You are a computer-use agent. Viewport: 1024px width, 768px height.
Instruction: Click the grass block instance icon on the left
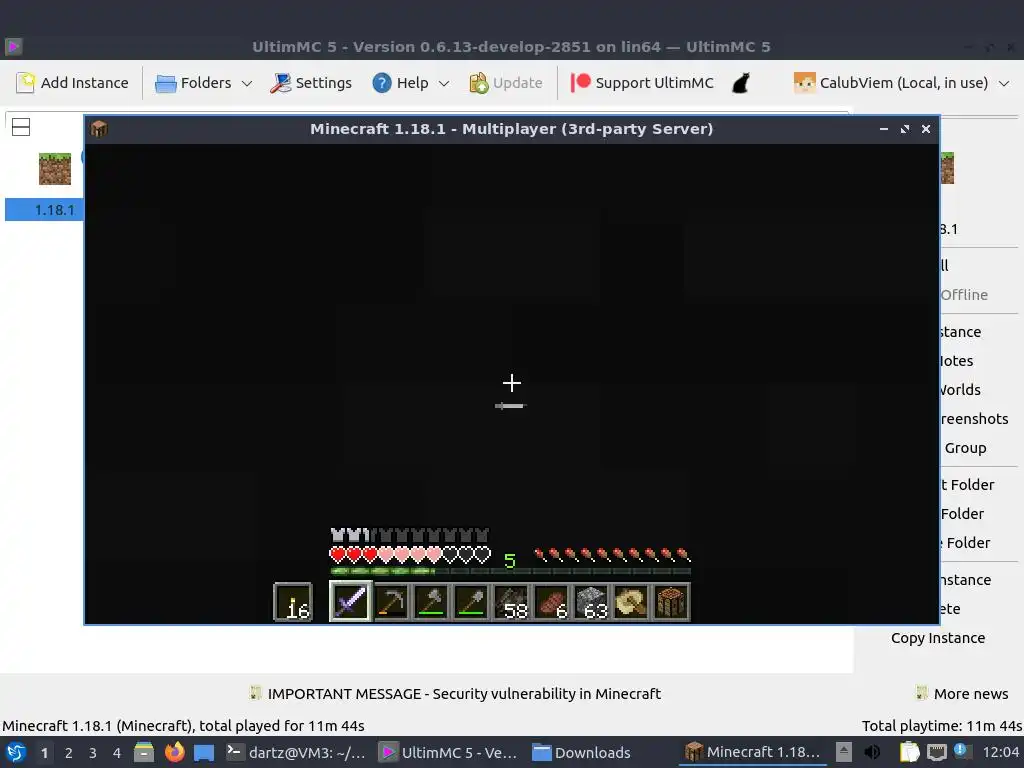coord(55,168)
